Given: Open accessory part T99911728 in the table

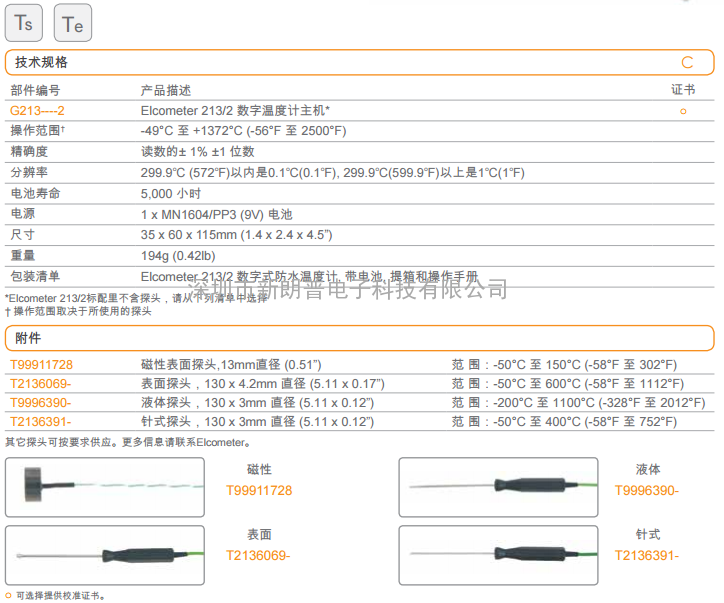Looking at the screenshot, I should point(42,365).
